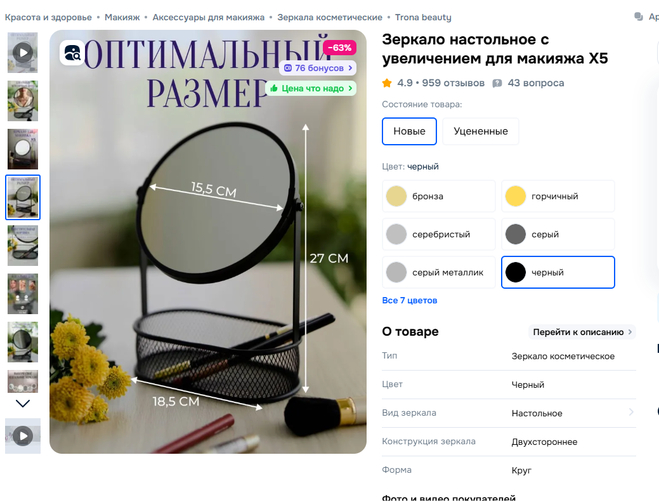Screen dimensions: 659x502
Task: Expand more thumbnails with down chevron
Action: 23,404
